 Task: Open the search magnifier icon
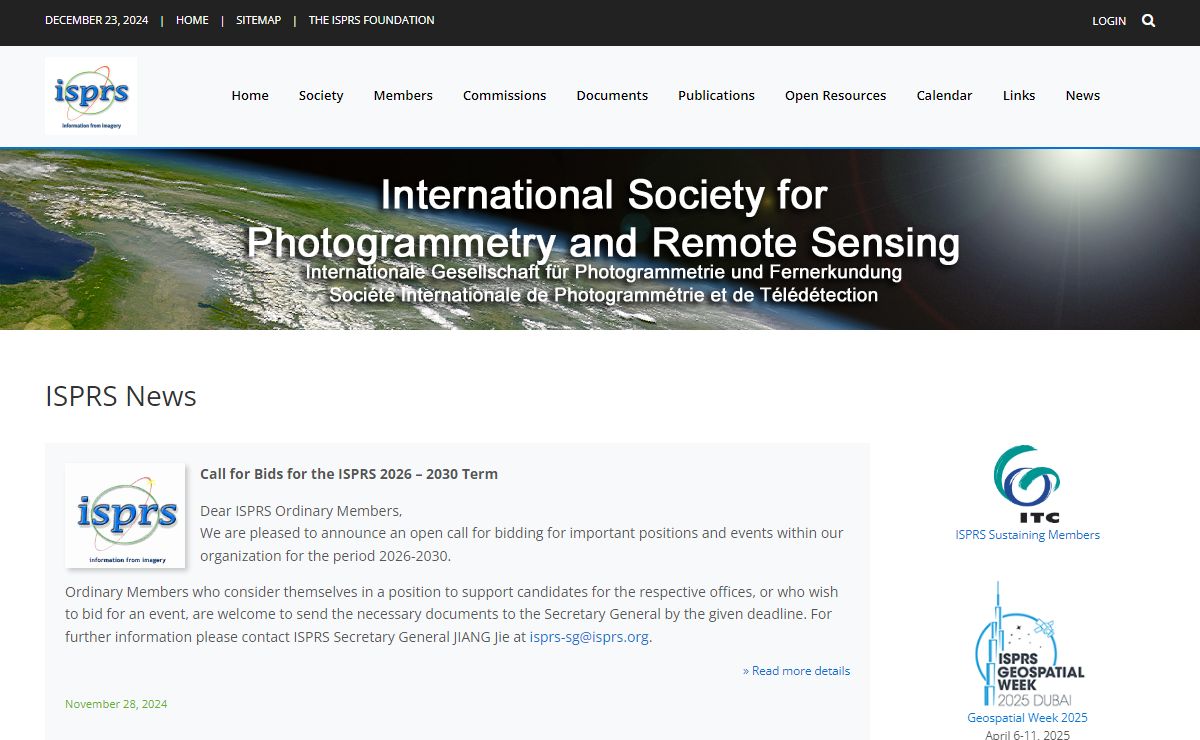[x=1148, y=20]
